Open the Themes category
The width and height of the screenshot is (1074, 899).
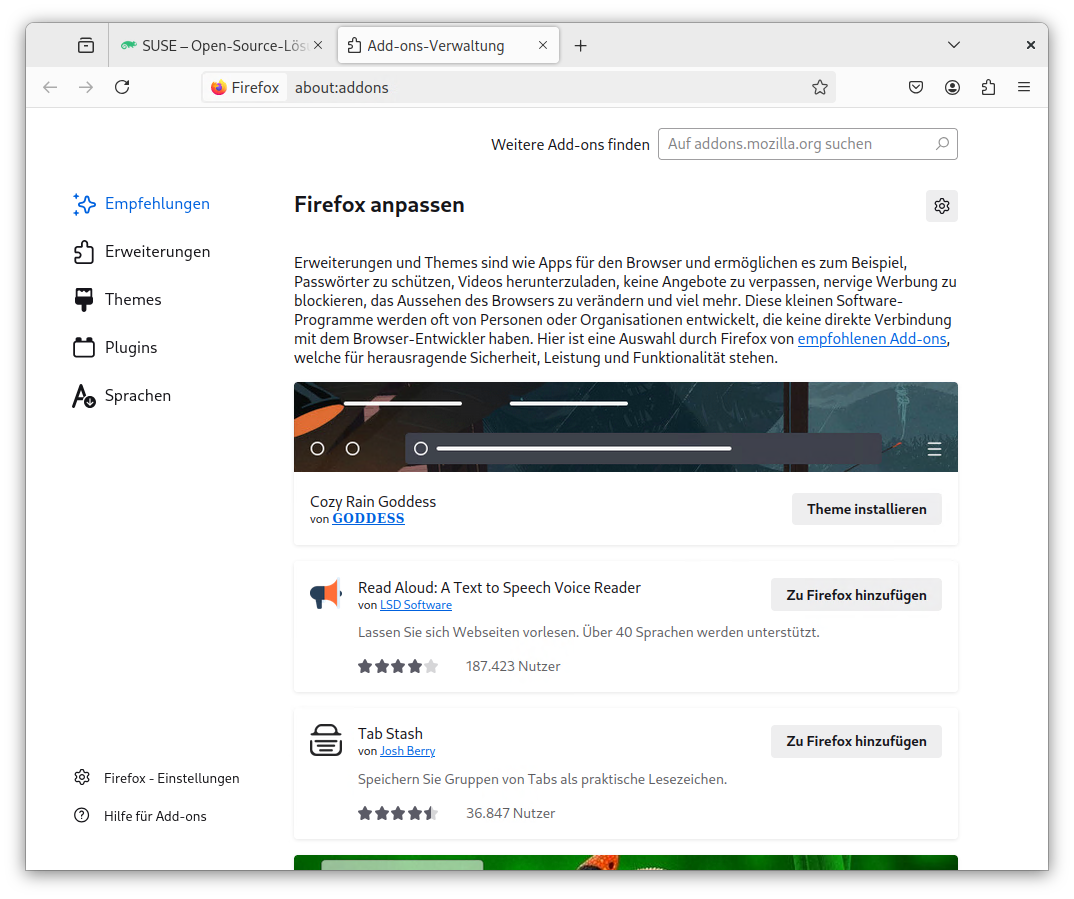click(133, 300)
